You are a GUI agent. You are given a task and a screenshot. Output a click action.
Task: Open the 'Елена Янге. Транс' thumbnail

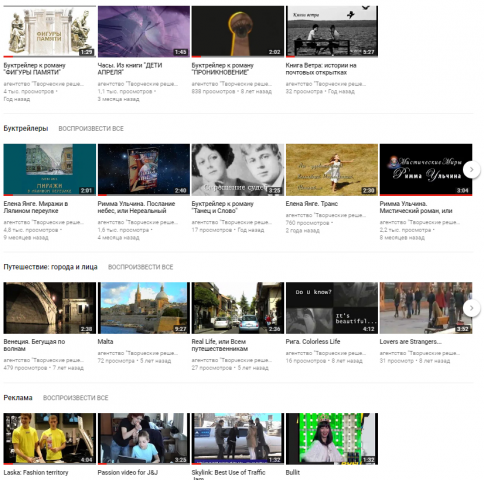coord(332,170)
